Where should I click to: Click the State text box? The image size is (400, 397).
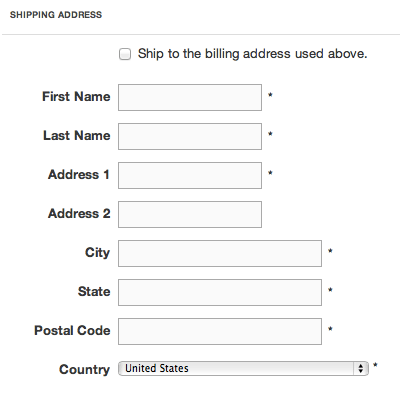(220, 292)
